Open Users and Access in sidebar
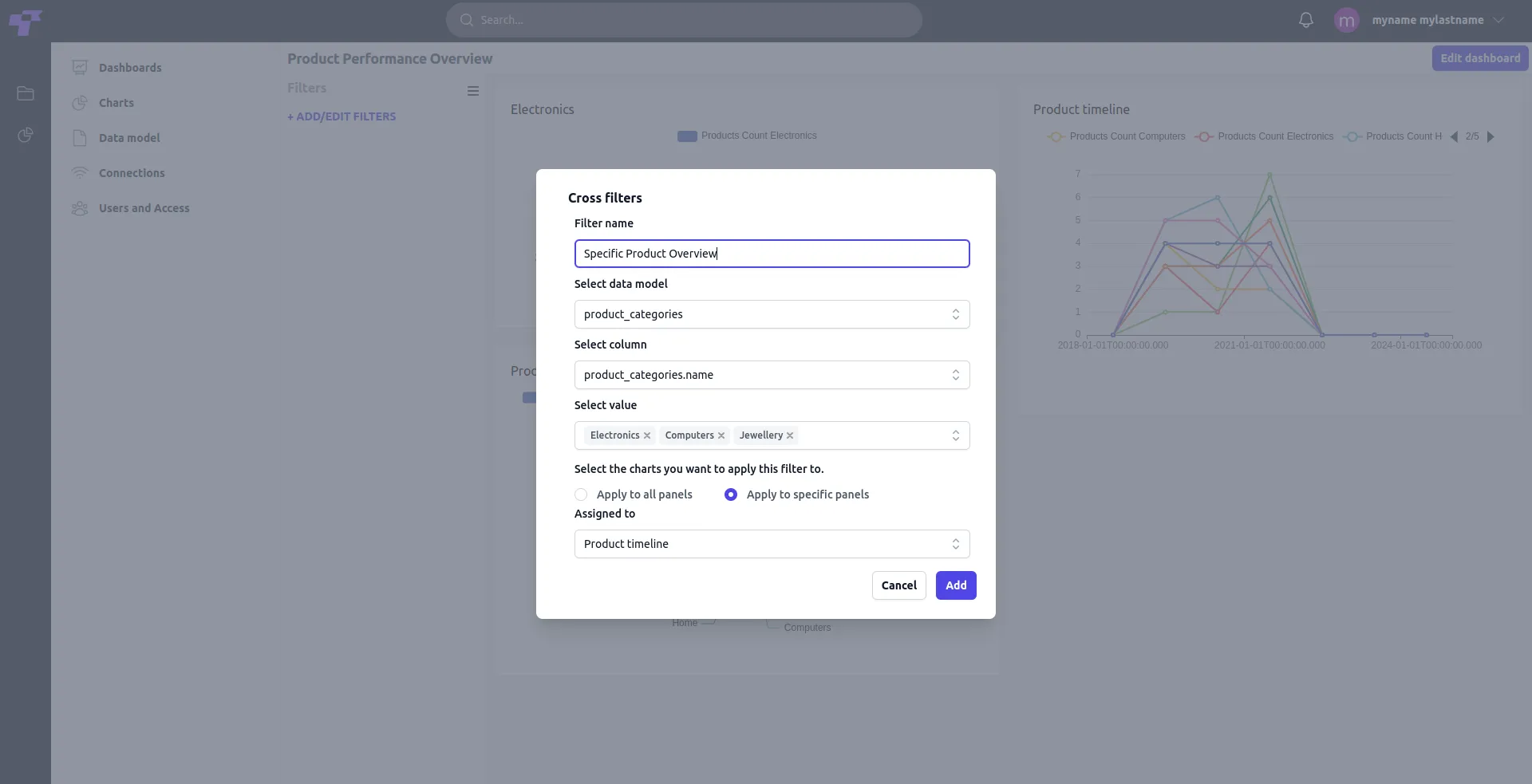Screen dimensions: 1532x784 [x=144, y=208]
